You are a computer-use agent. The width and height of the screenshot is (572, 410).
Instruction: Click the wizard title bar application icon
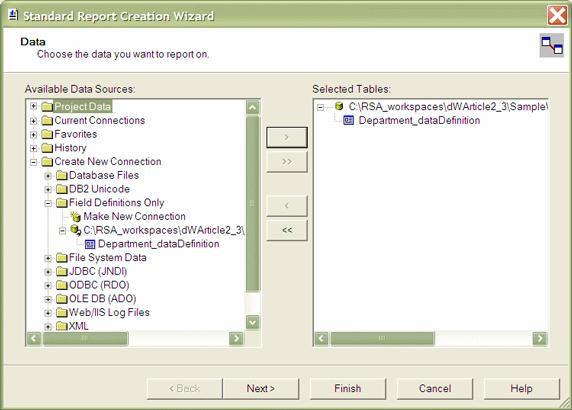(13, 15)
